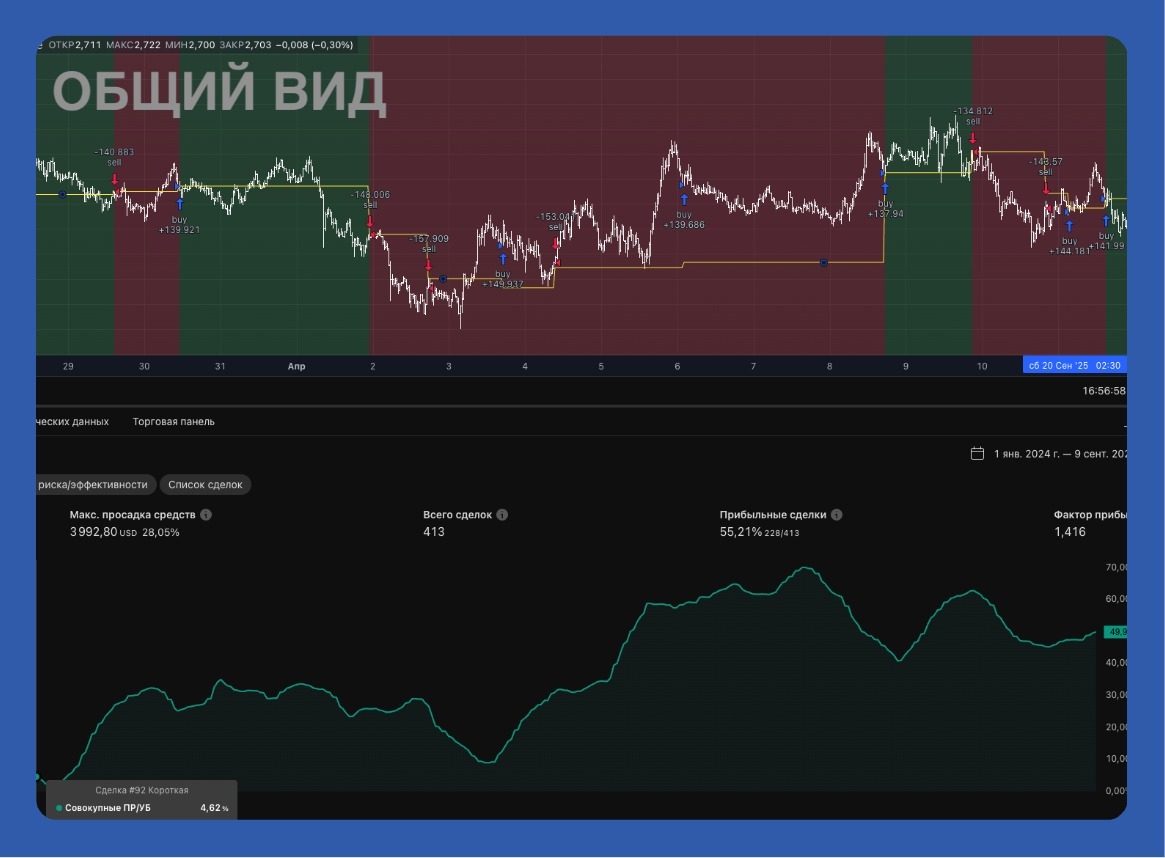
Task: Click red sell arrow labeled -134.812
Action: click(973, 137)
